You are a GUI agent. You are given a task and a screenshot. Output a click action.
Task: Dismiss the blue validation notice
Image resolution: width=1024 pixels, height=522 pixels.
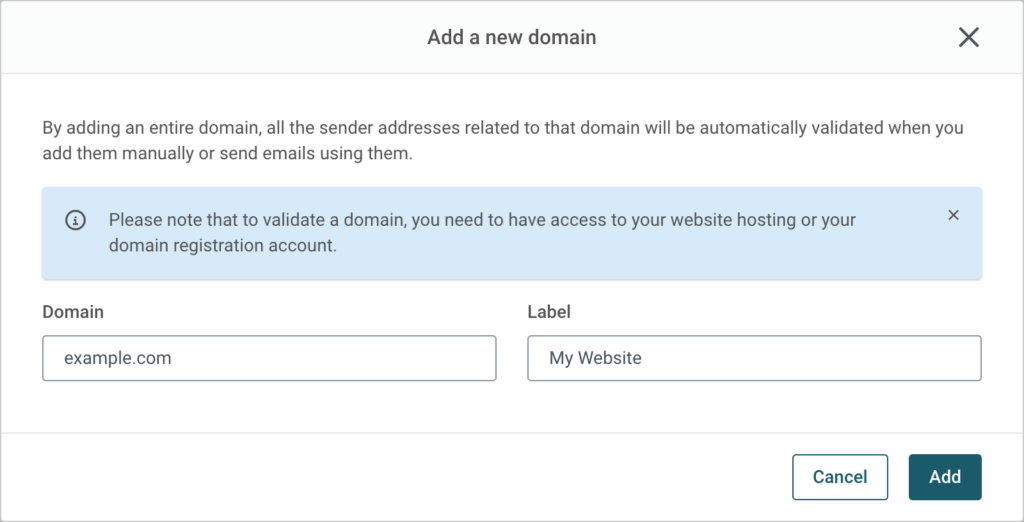pyautogui.click(x=953, y=215)
